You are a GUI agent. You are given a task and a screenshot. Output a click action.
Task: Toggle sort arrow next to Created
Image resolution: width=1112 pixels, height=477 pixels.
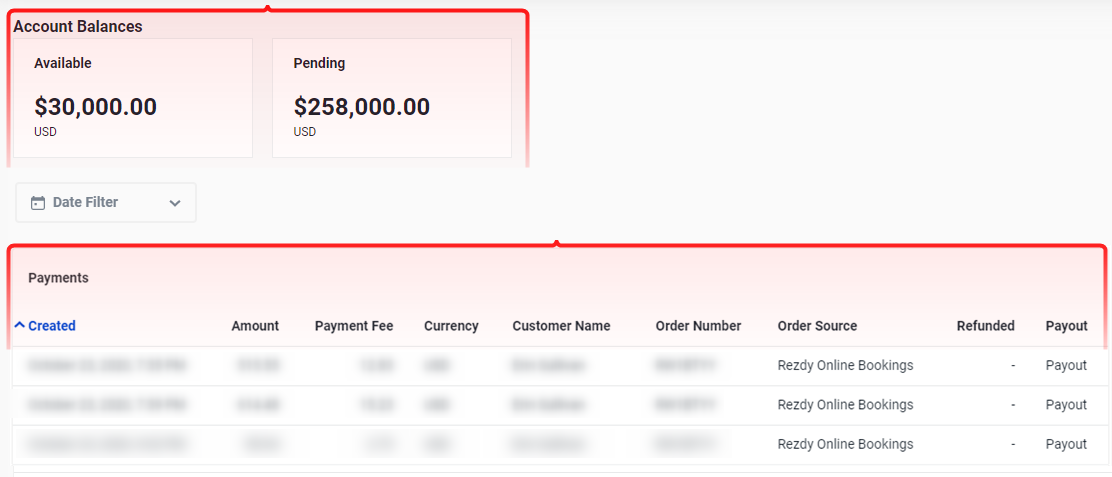(20, 325)
